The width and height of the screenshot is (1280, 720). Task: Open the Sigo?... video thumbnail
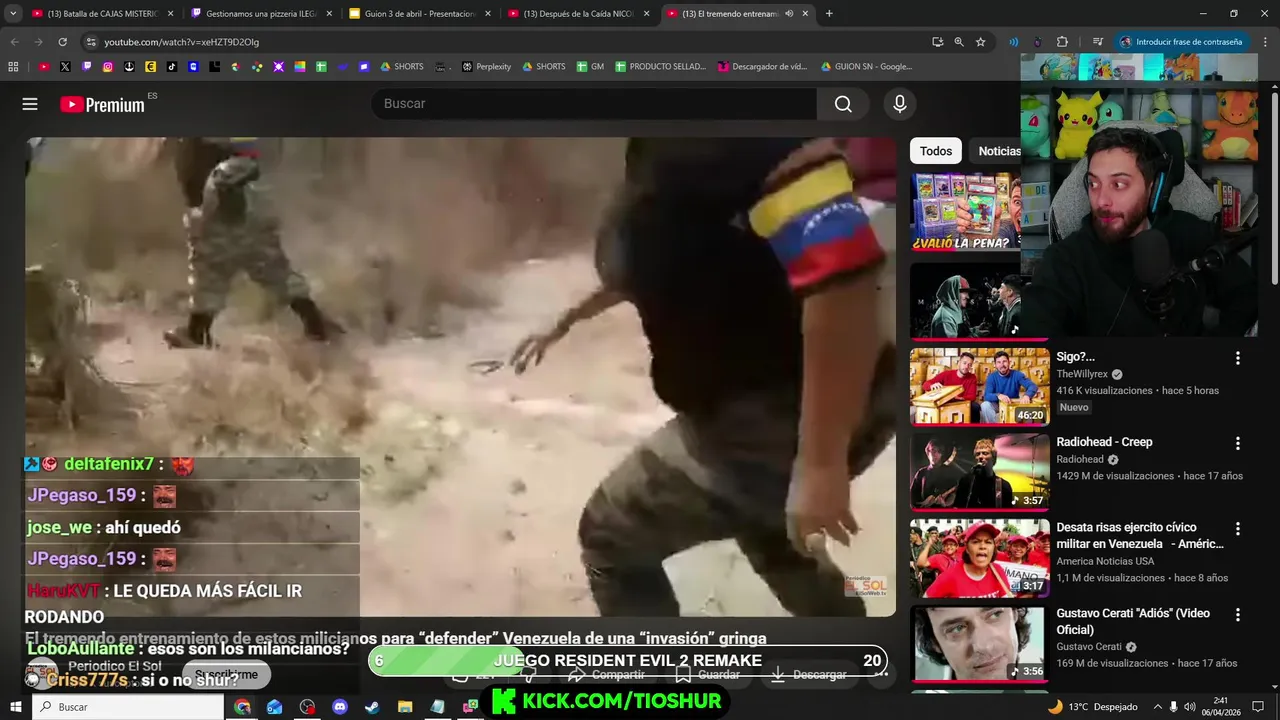[x=979, y=386]
